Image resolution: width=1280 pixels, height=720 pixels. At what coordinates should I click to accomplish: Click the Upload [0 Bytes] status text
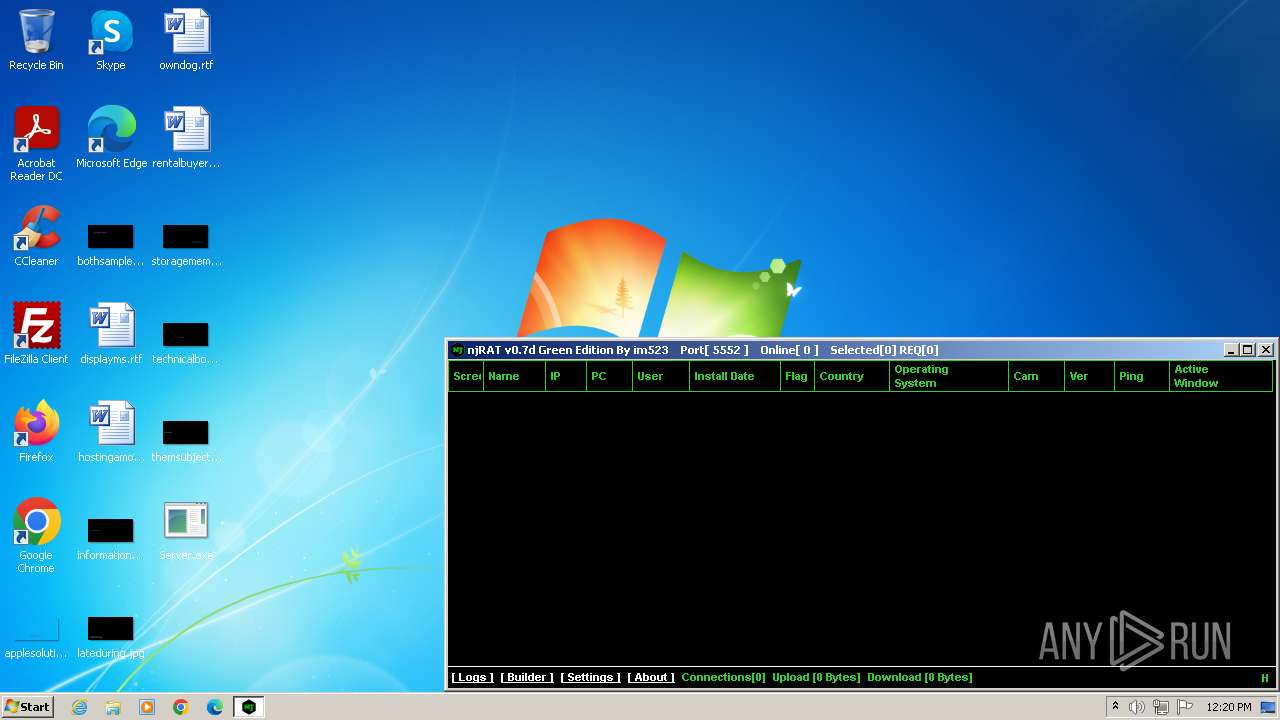click(x=816, y=677)
